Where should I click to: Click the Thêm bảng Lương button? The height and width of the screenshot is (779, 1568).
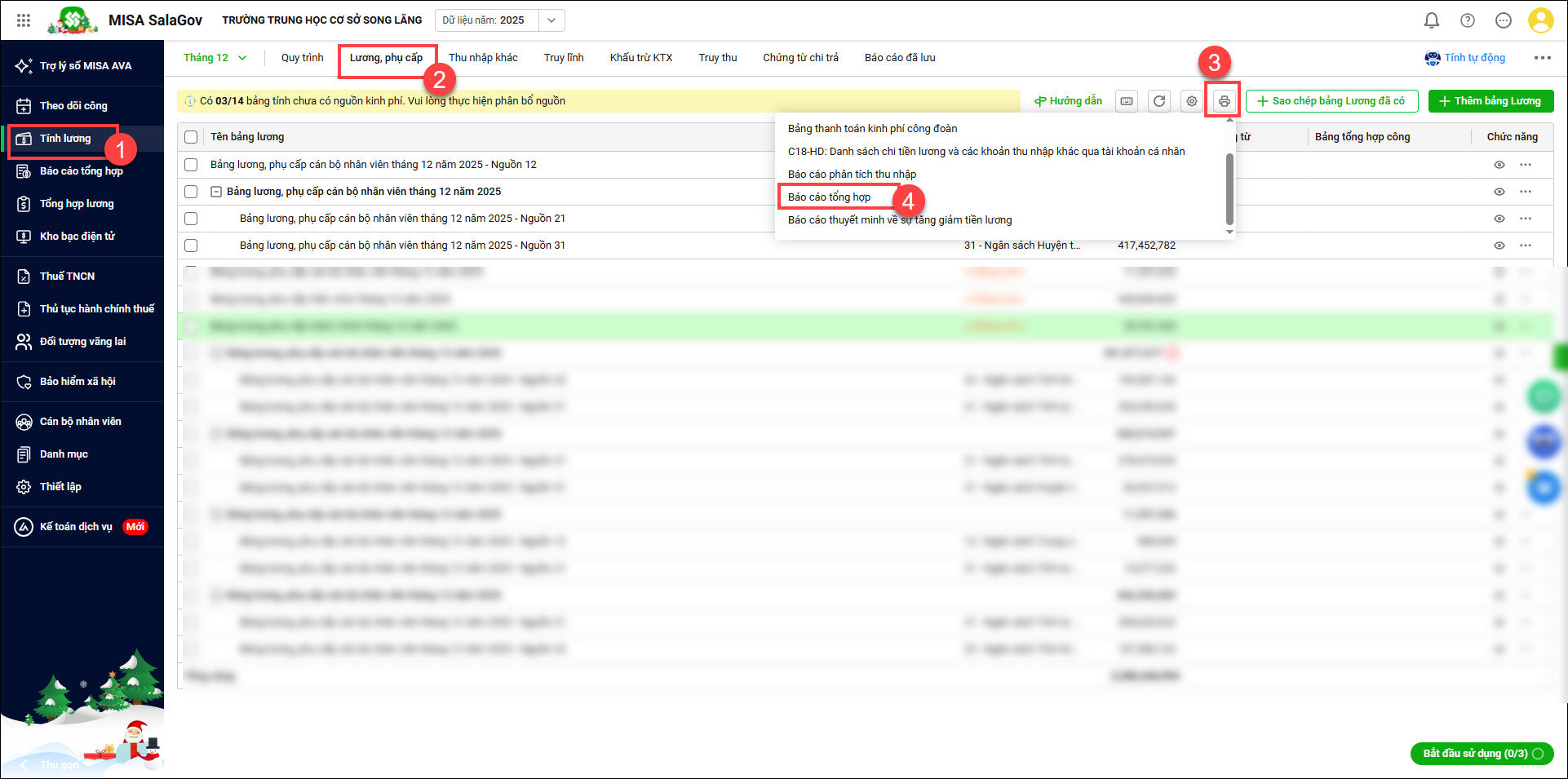pyautogui.click(x=1490, y=101)
